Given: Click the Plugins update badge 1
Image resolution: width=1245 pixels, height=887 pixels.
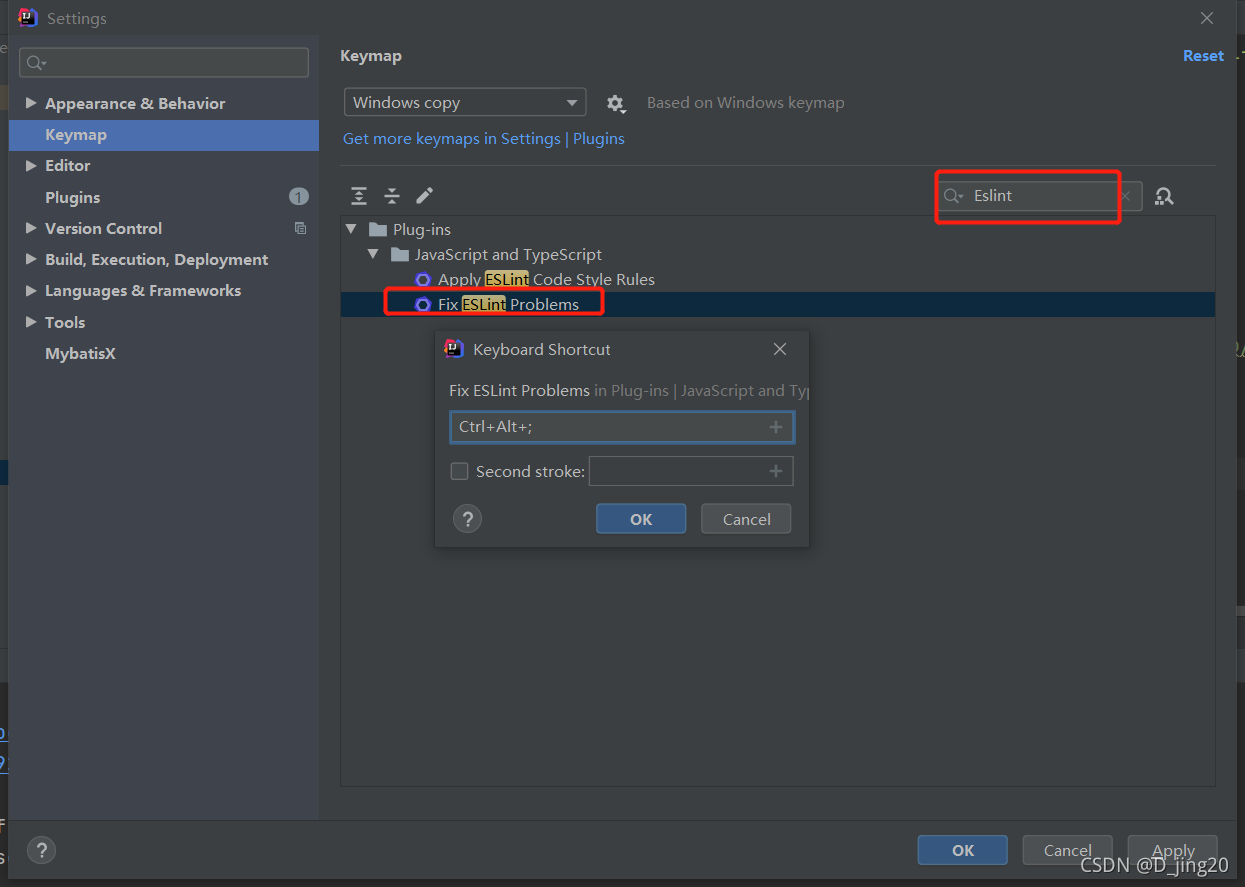Looking at the screenshot, I should point(299,197).
